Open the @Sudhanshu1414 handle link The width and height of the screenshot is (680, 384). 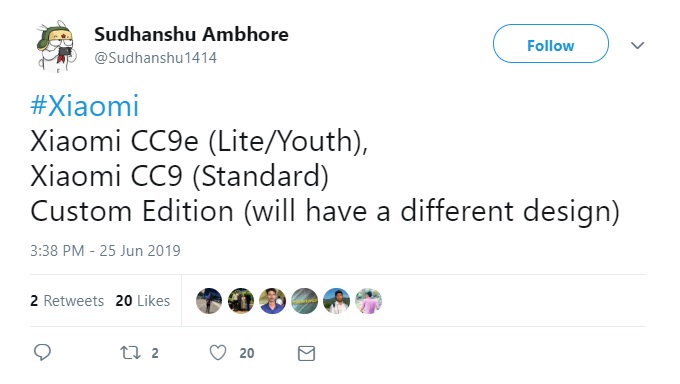click(x=155, y=58)
